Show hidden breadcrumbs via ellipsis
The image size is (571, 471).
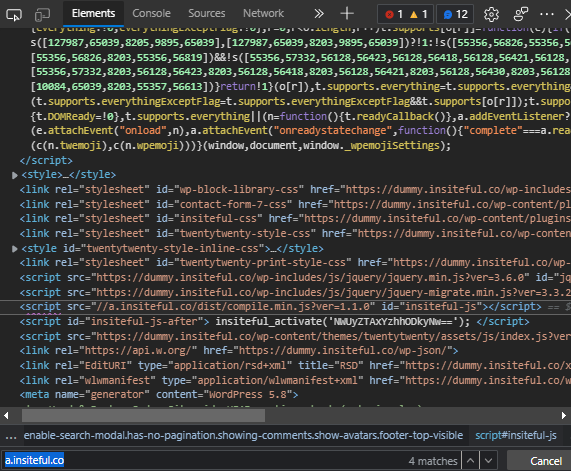11,436
